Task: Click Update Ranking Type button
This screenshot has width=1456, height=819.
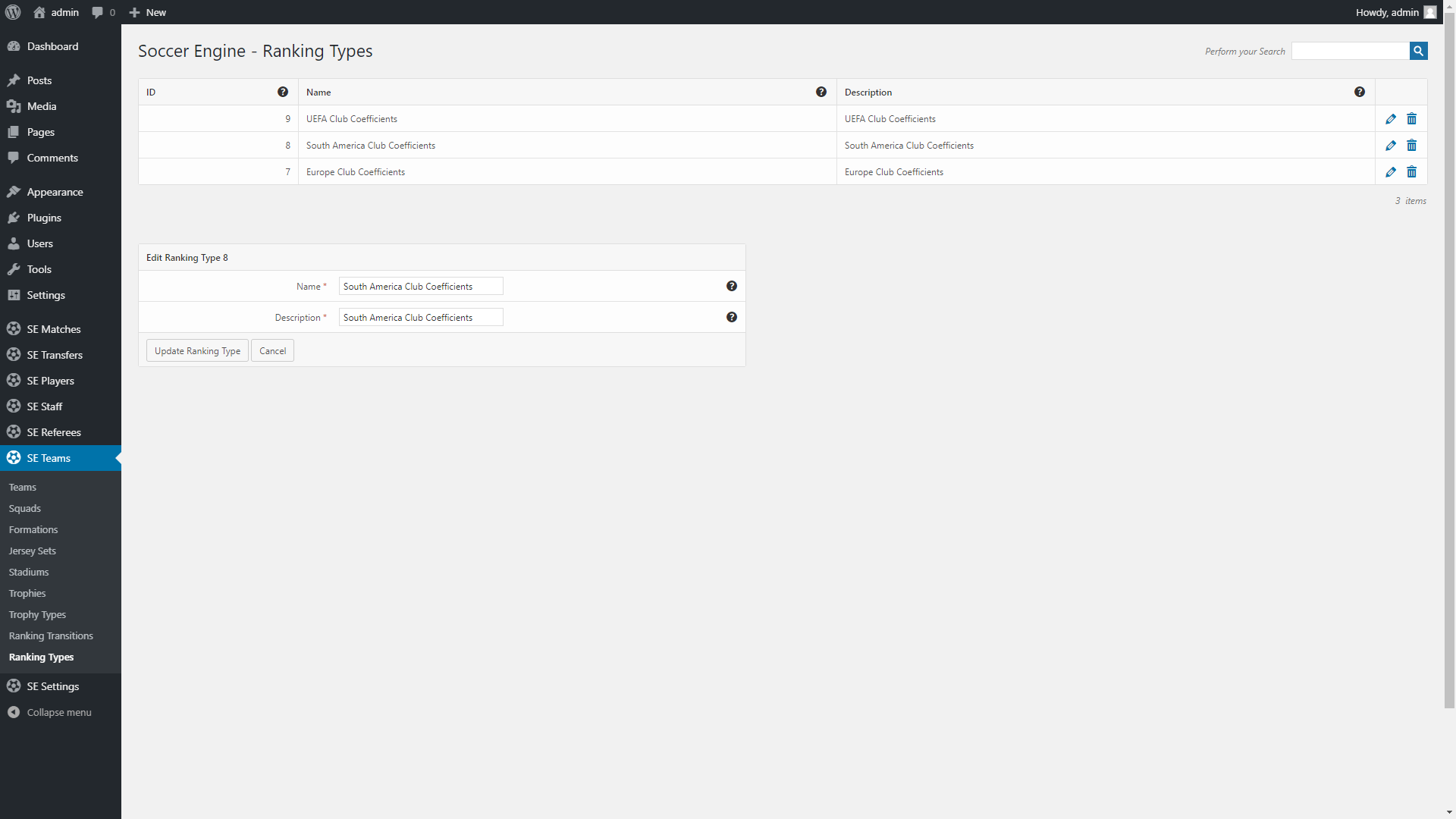Action: (x=197, y=350)
